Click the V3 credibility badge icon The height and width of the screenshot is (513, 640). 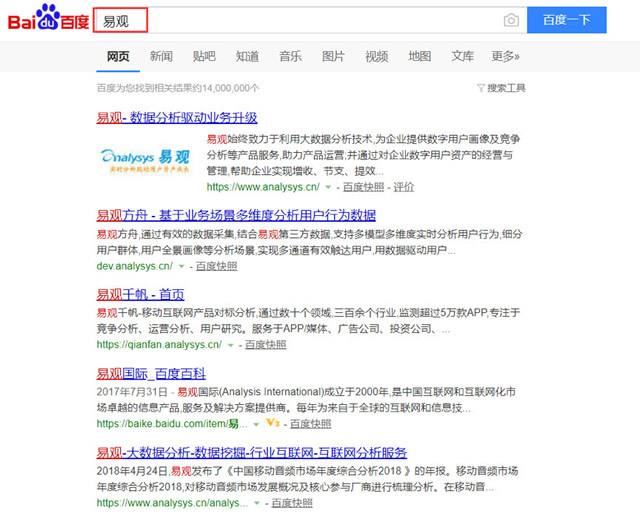point(273,423)
